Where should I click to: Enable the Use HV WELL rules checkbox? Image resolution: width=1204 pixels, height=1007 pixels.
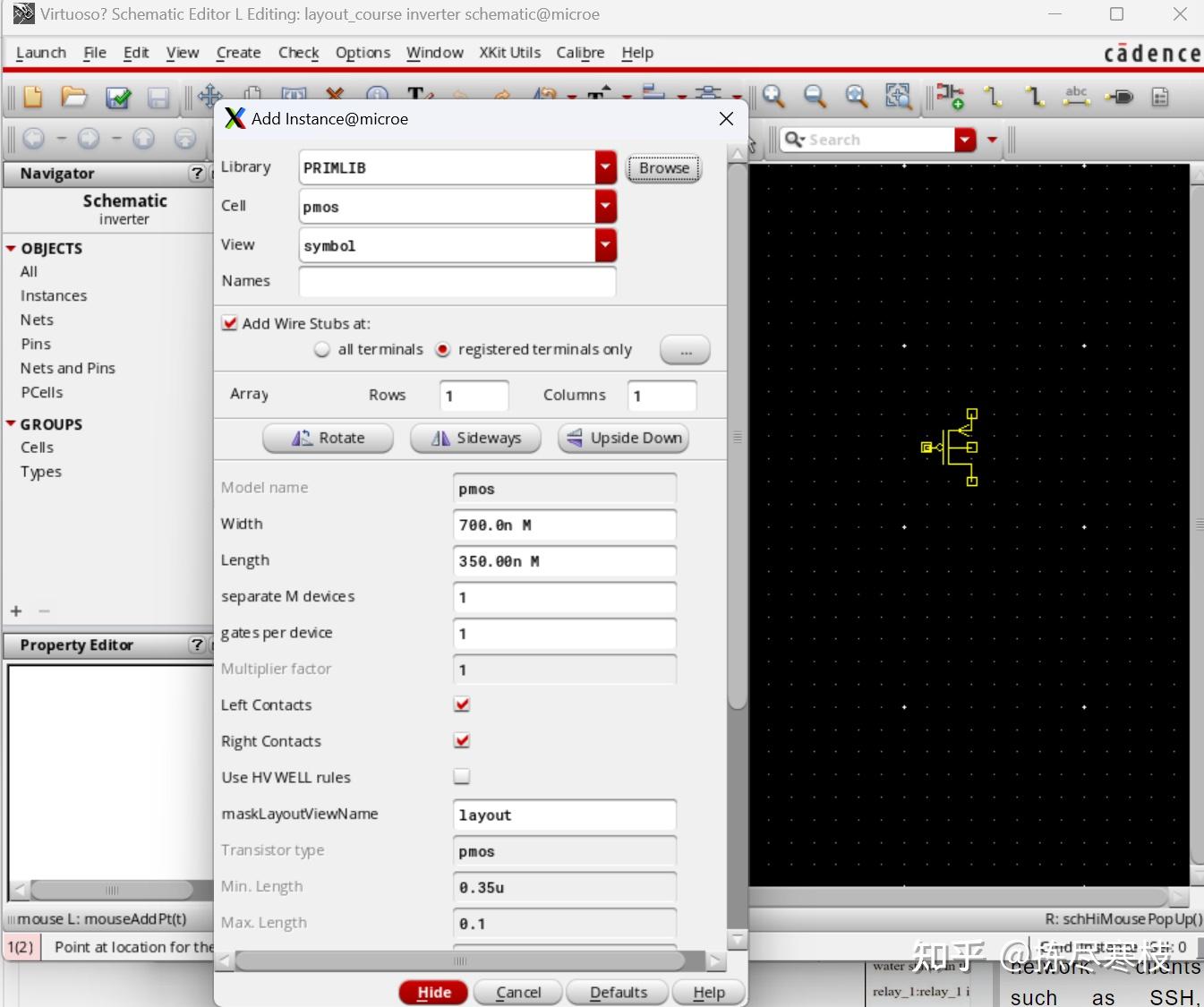(462, 777)
